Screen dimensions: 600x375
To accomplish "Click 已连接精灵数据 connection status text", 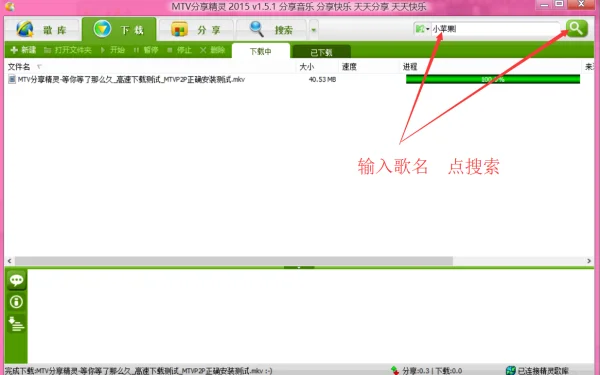I will tap(543, 370).
